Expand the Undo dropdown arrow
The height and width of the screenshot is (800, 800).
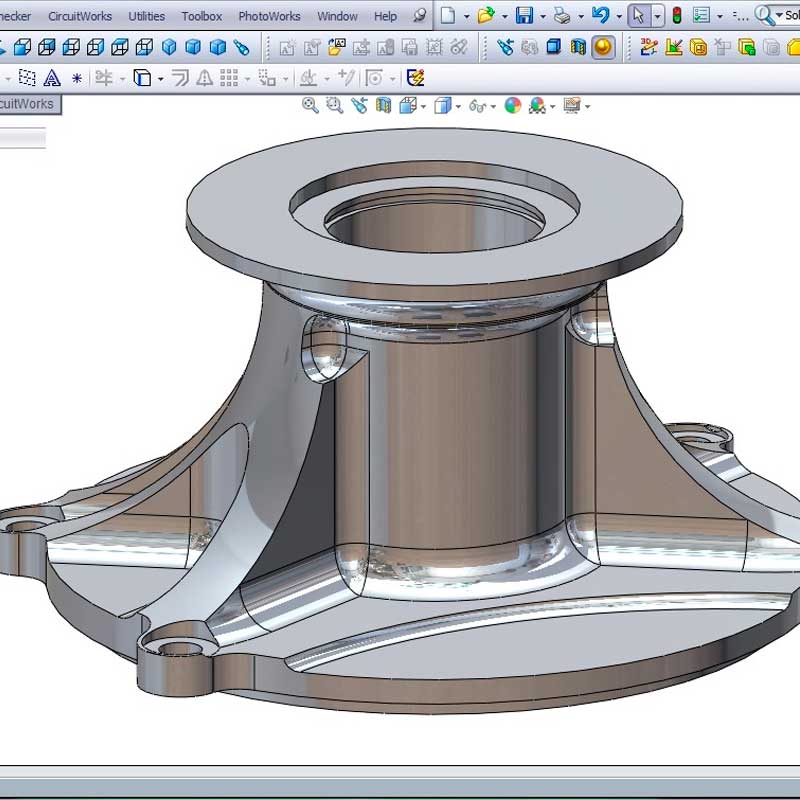point(619,16)
